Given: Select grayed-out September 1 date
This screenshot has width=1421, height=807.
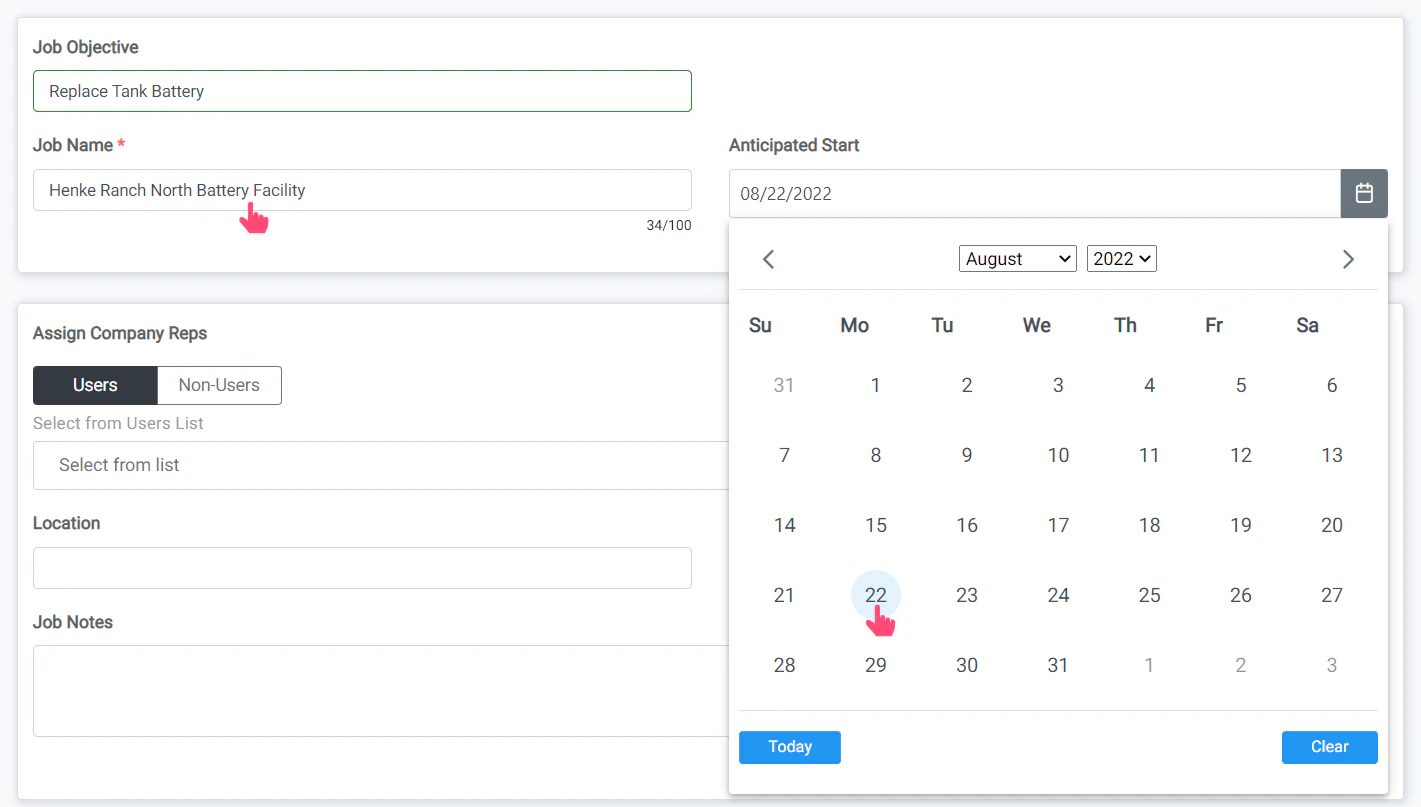Looking at the screenshot, I should tap(1149, 664).
